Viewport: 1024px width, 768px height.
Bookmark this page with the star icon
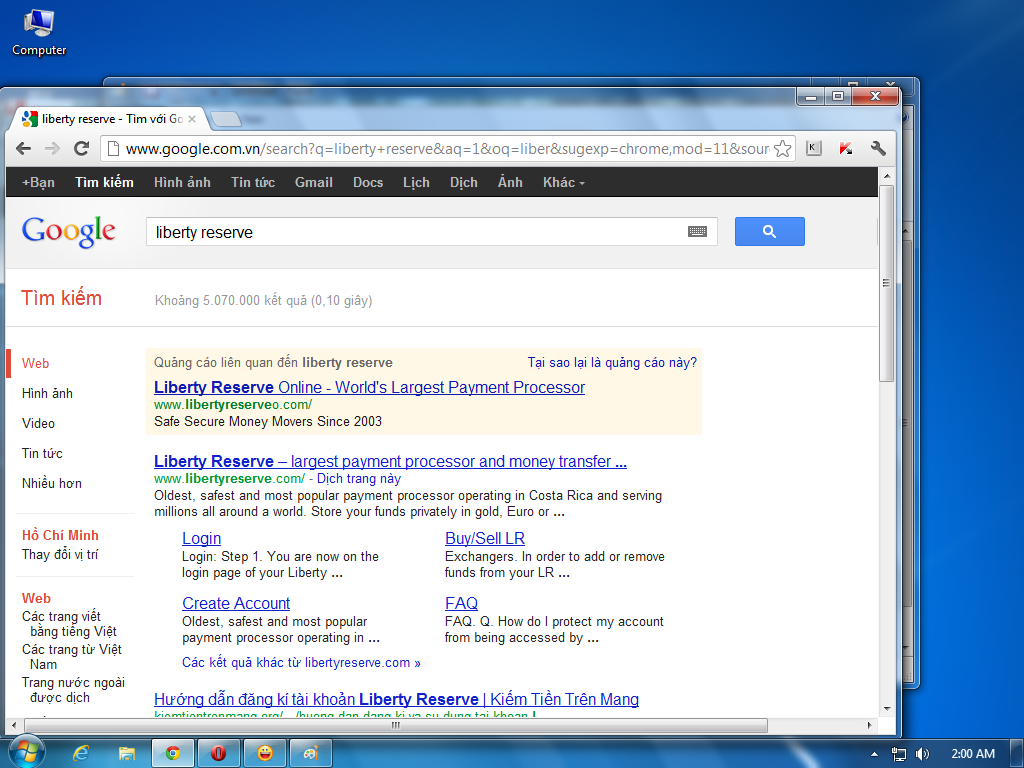[782, 149]
